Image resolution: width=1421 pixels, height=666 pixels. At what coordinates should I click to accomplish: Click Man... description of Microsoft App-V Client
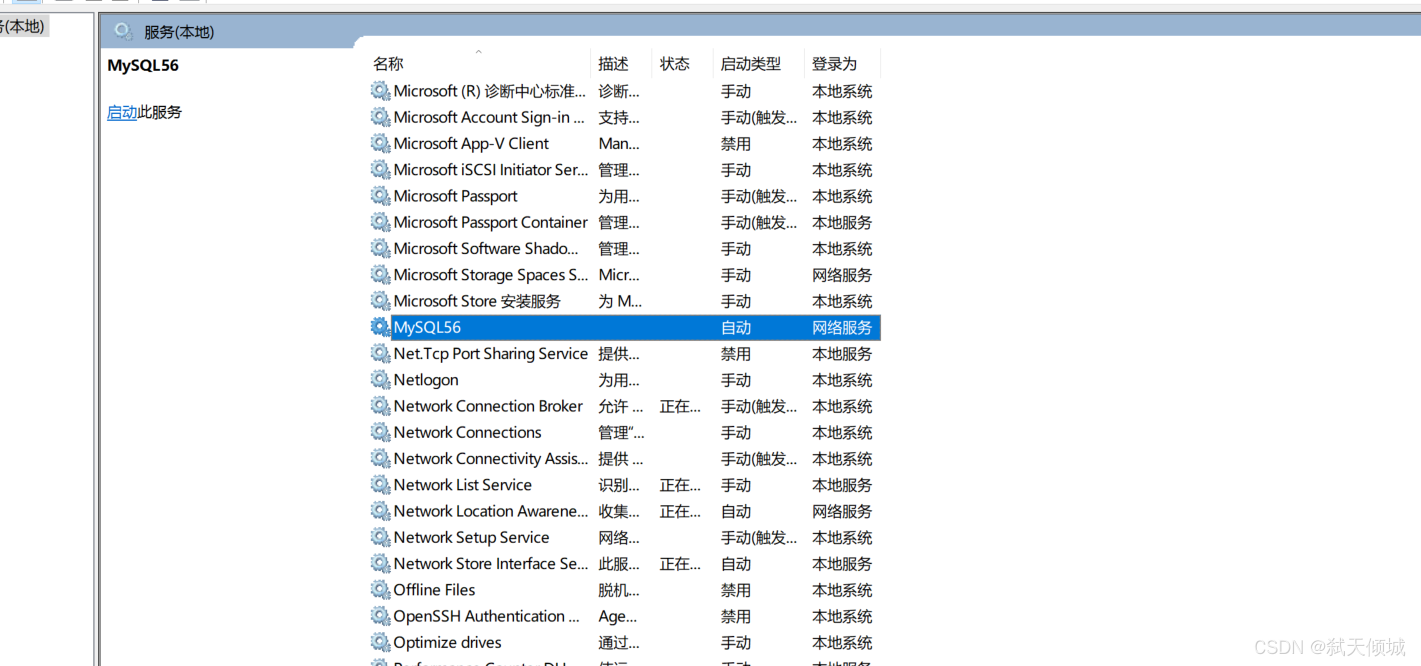pos(619,143)
